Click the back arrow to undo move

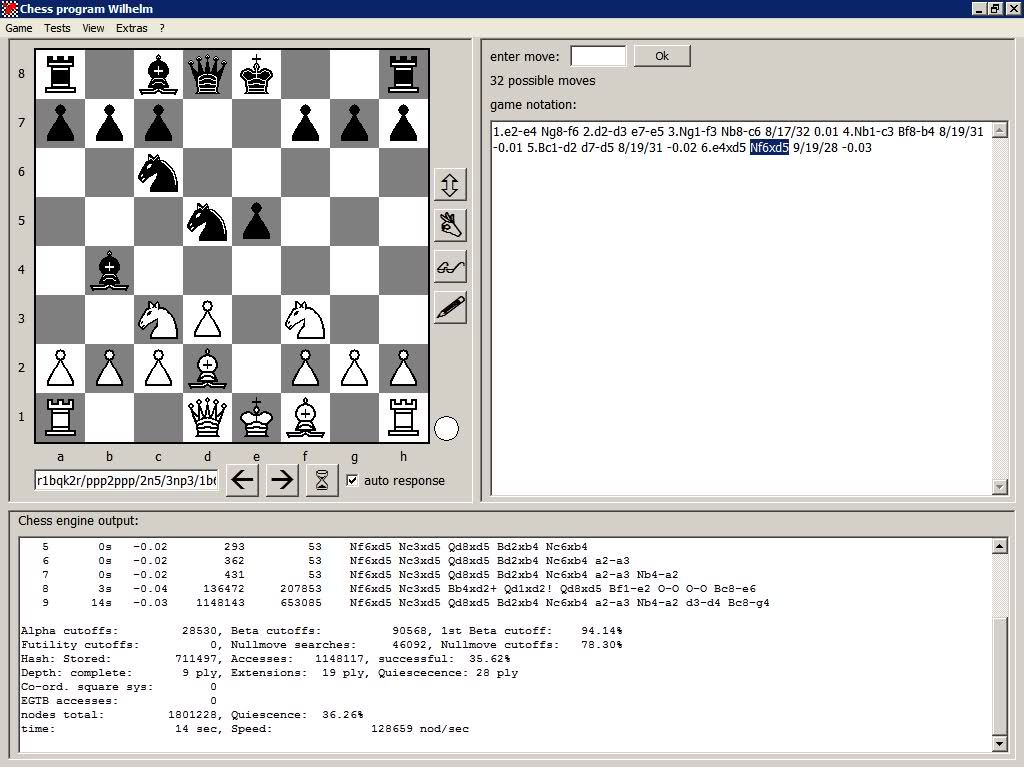click(242, 480)
